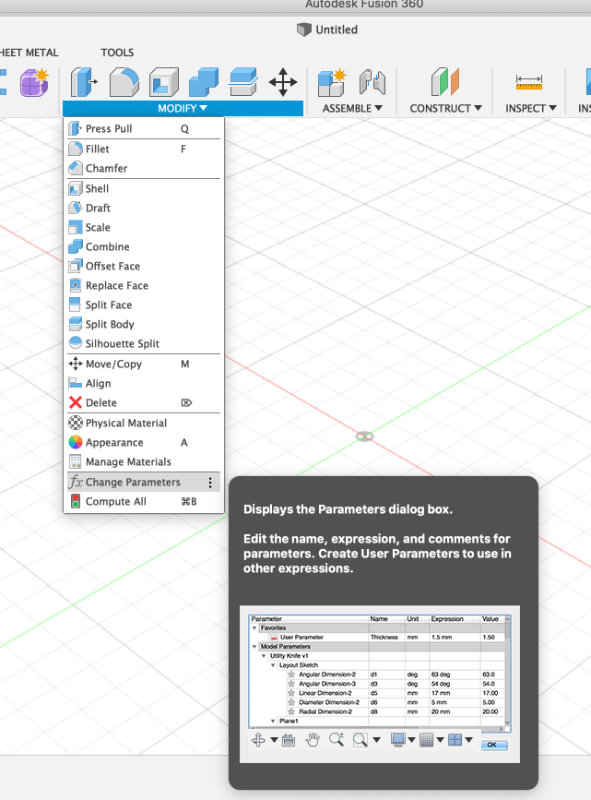Click the origin point in the viewport

coord(364,436)
